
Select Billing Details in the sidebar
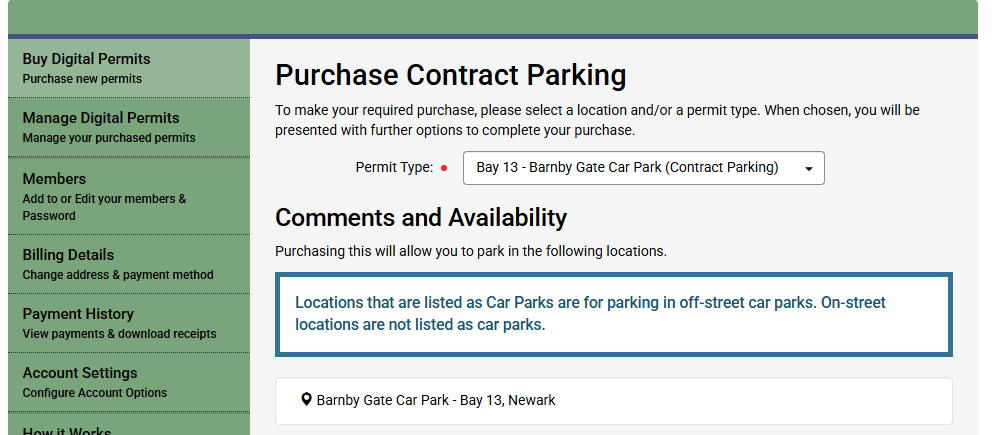pyautogui.click(x=69, y=255)
